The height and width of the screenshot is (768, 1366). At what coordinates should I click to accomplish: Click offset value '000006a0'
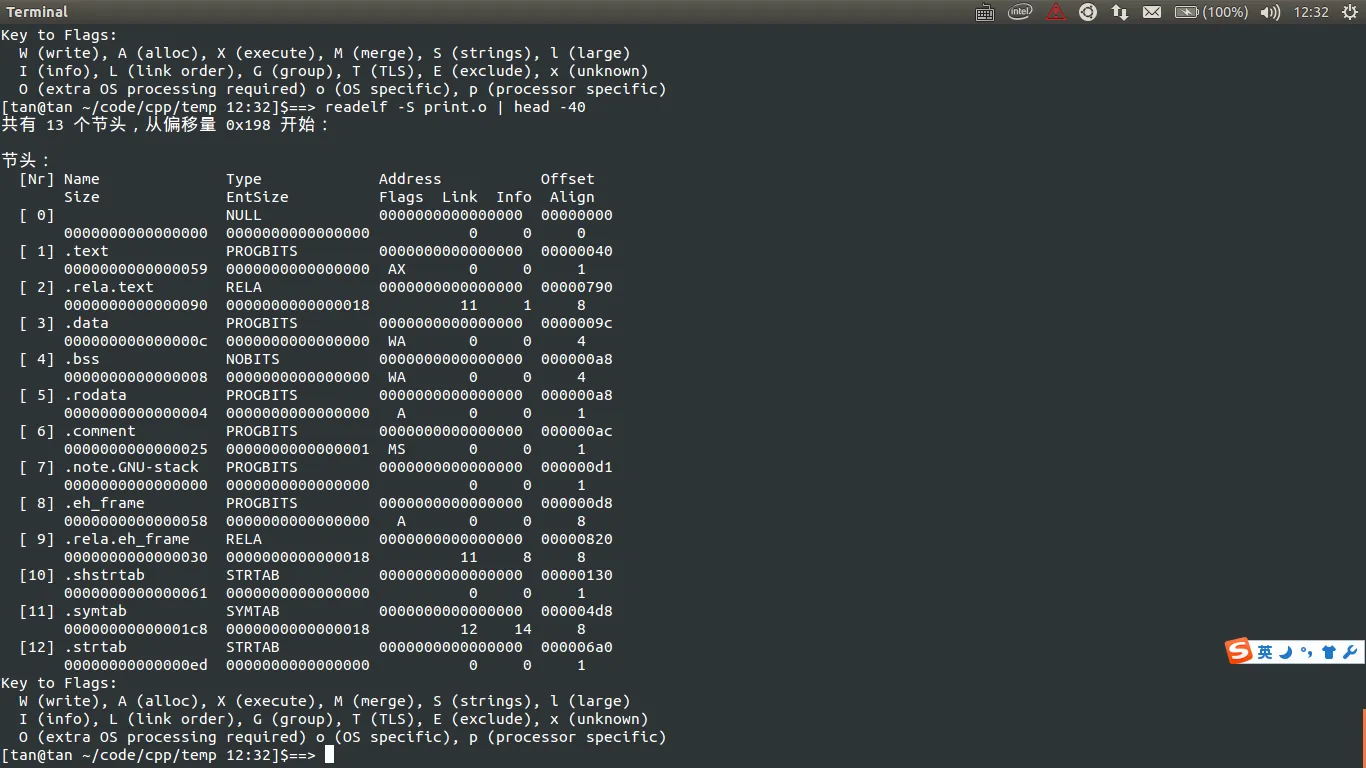[577, 647]
